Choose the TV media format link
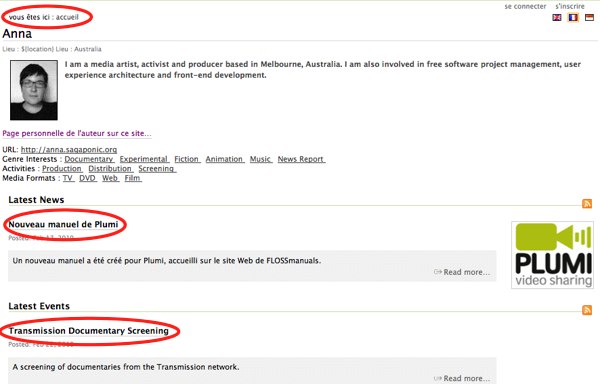The height and width of the screenshot is (384, 600). [x=68, y=178]
